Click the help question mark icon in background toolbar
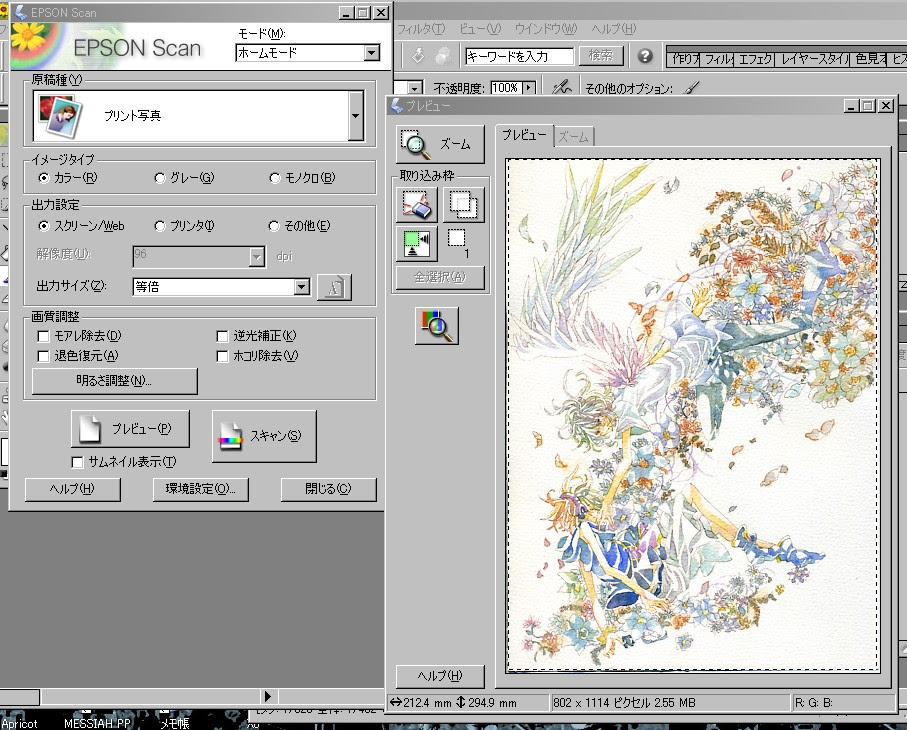 645,56
